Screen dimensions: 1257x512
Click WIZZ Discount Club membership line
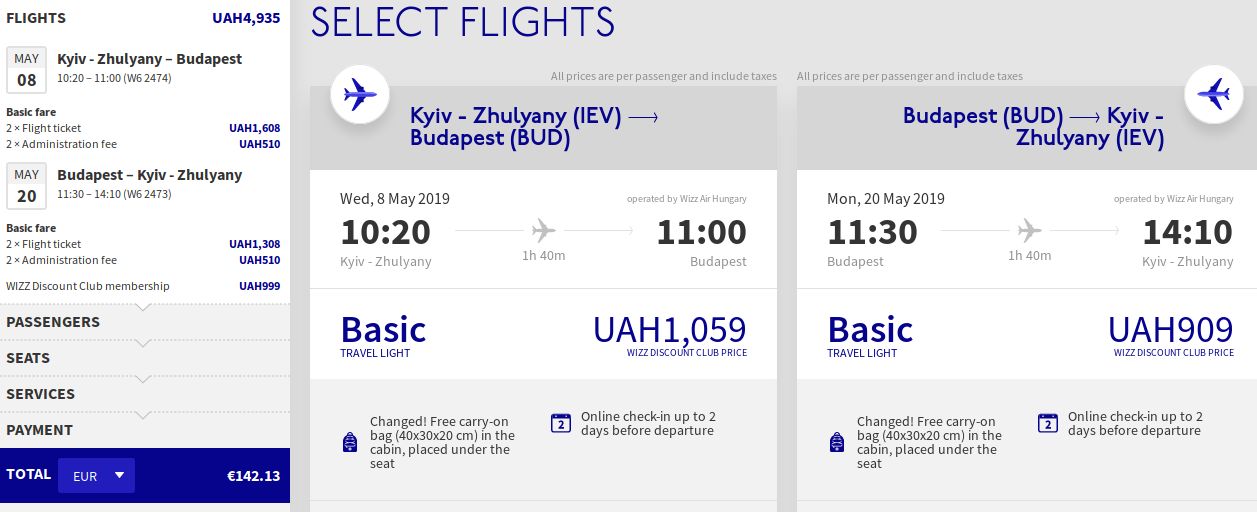click(x=88, y=286)
